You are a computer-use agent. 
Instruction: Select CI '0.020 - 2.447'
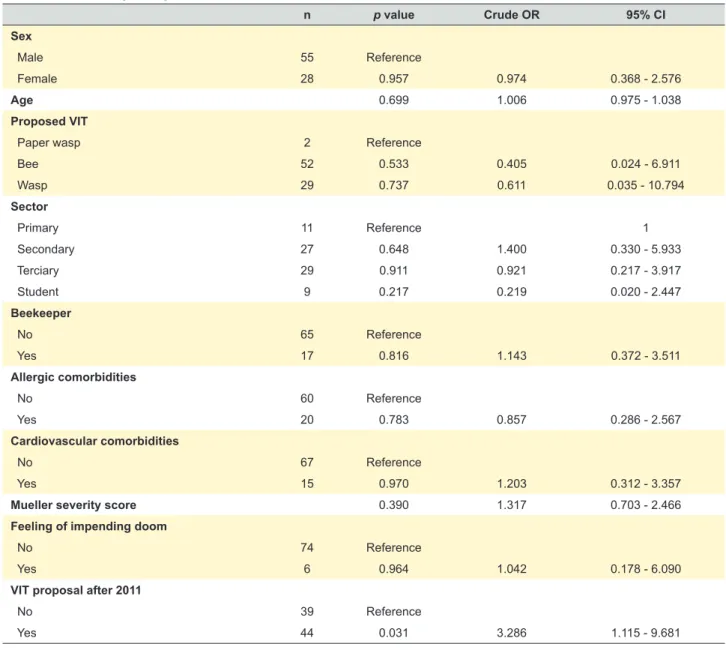coord(645,292)
